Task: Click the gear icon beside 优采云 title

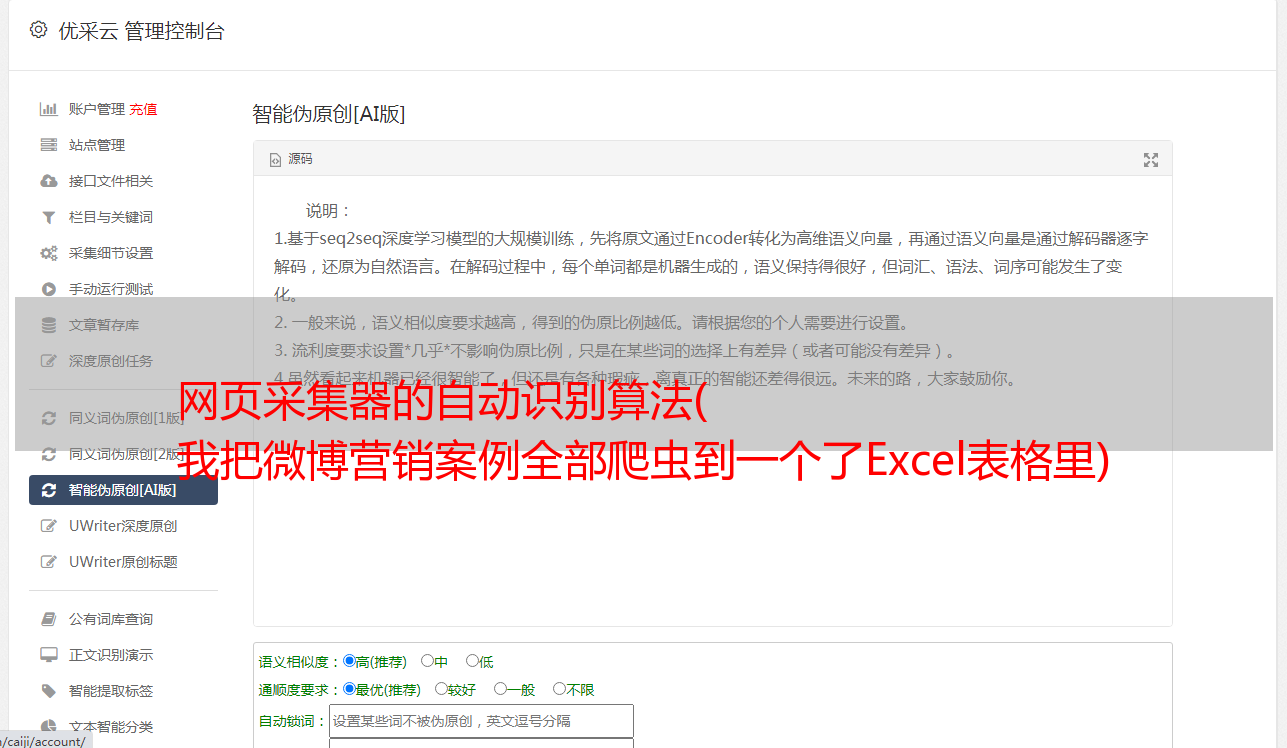Action: tap(38, 30)
